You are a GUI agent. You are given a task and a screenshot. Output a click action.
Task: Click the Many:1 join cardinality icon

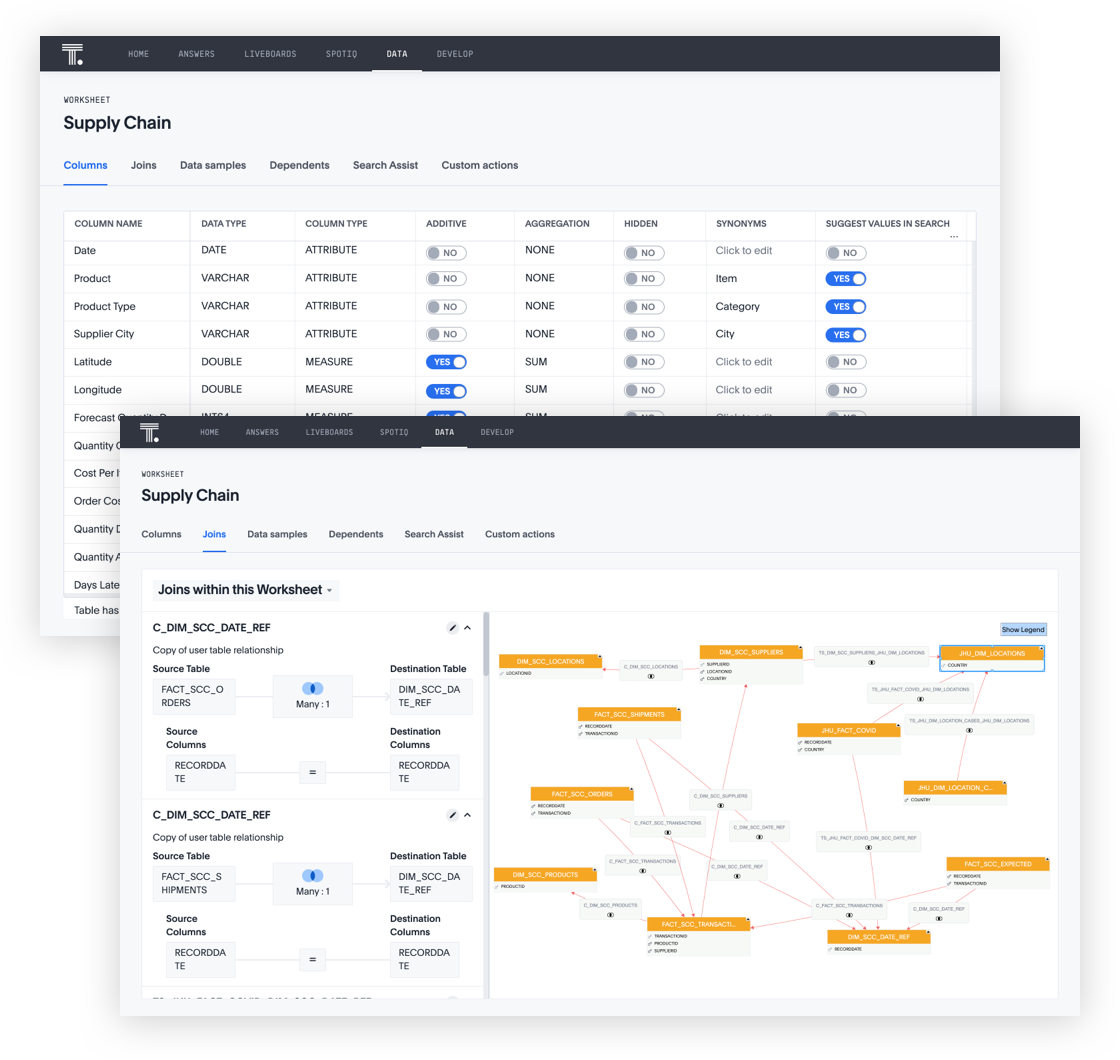[312, 689]
